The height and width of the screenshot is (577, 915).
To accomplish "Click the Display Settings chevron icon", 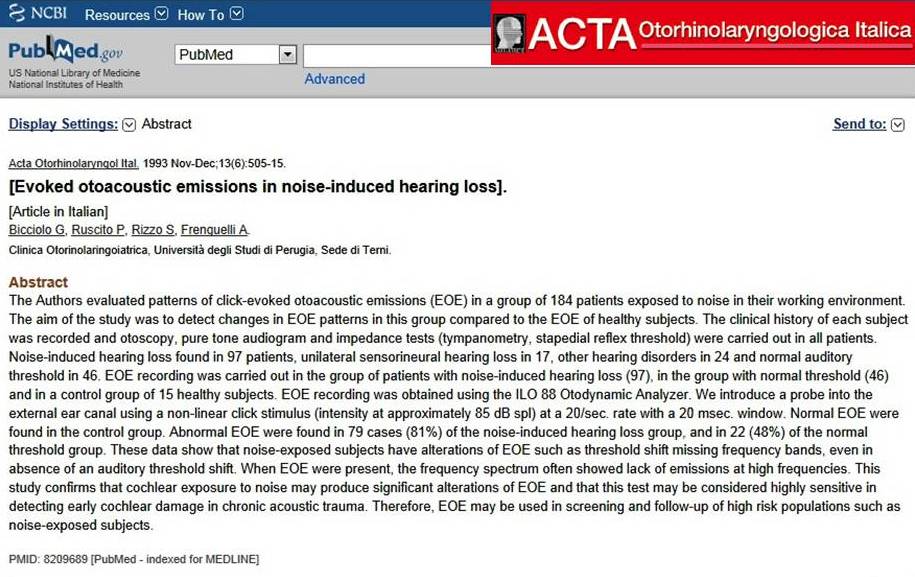I will pos(129,125).
